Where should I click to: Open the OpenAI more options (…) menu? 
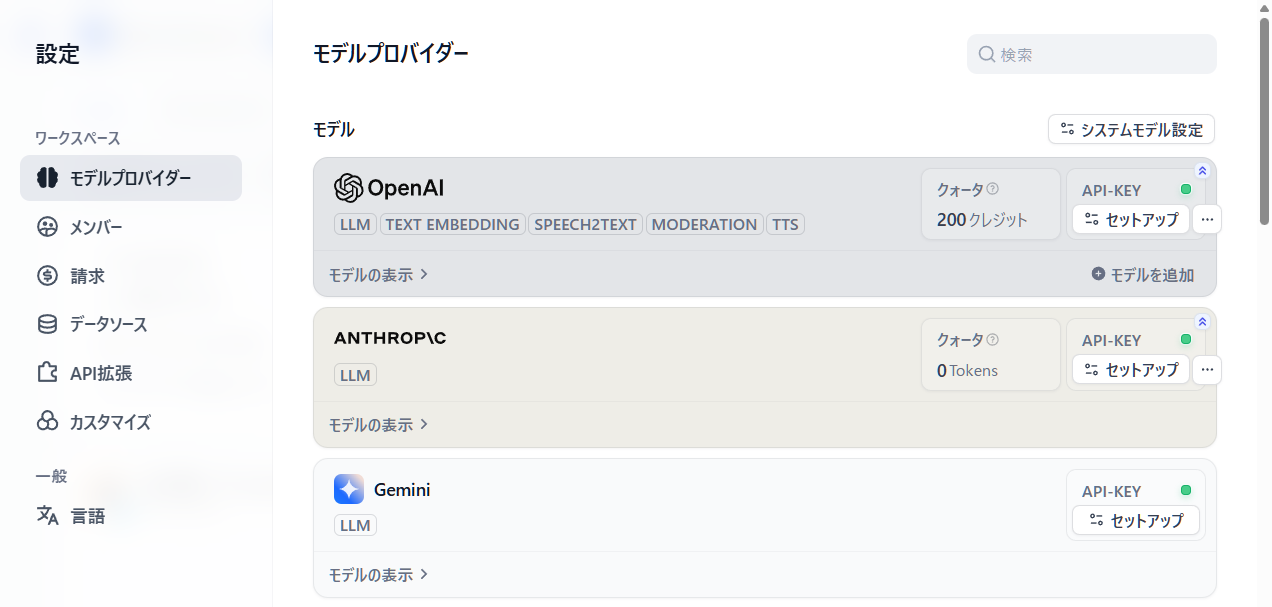pos(1207,219)
